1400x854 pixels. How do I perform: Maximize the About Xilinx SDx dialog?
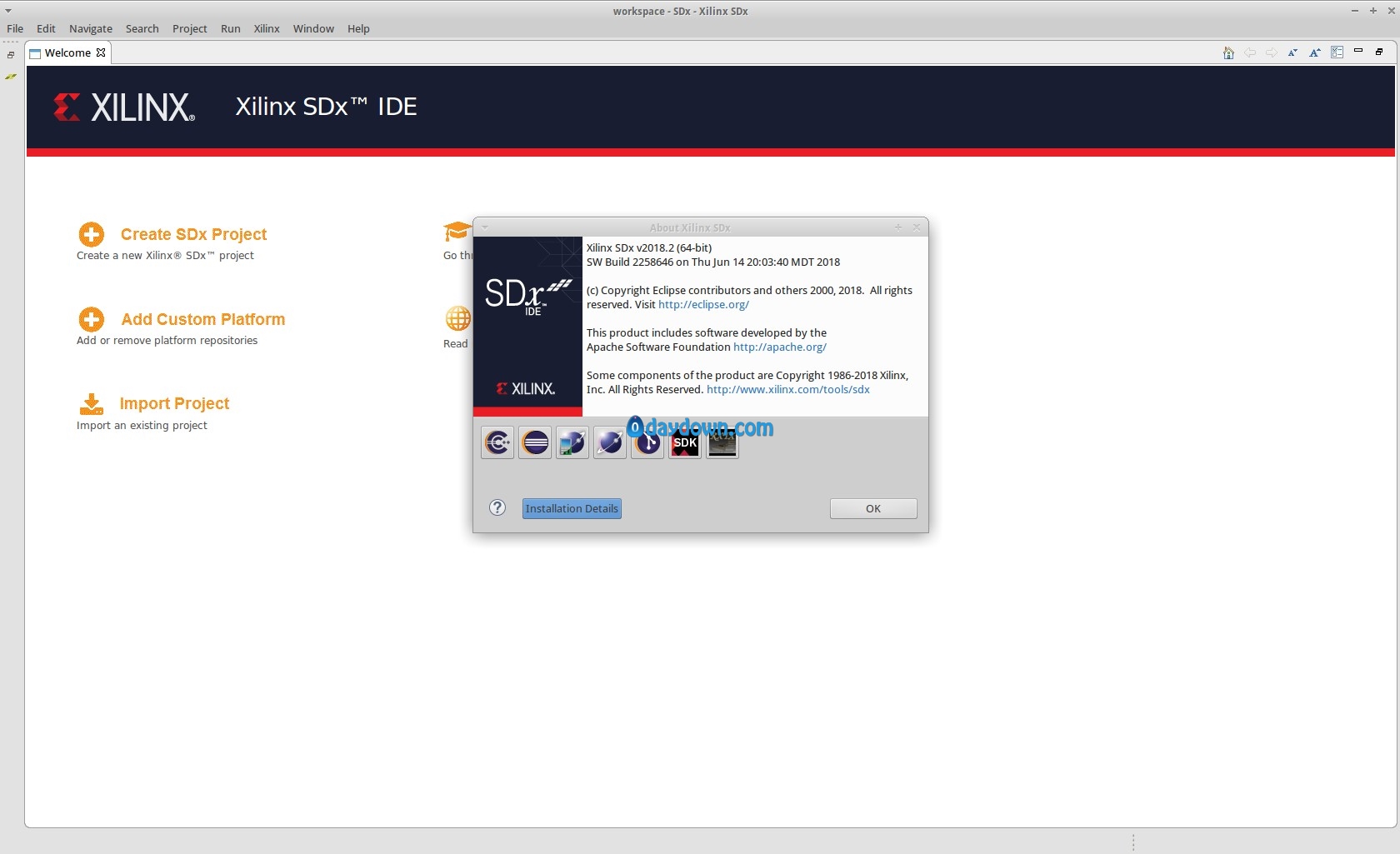click(898, 227)
